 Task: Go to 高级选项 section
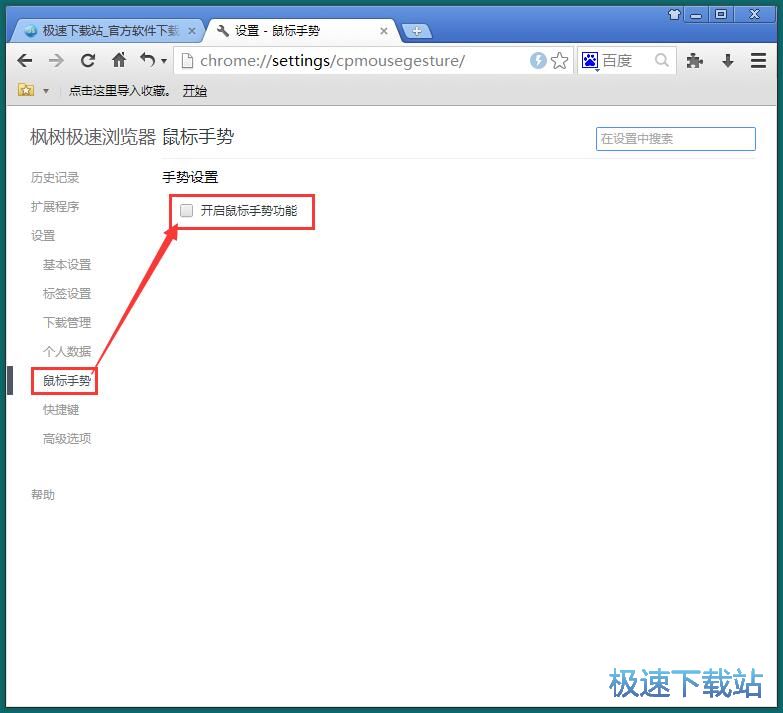[x=67, y=438]
